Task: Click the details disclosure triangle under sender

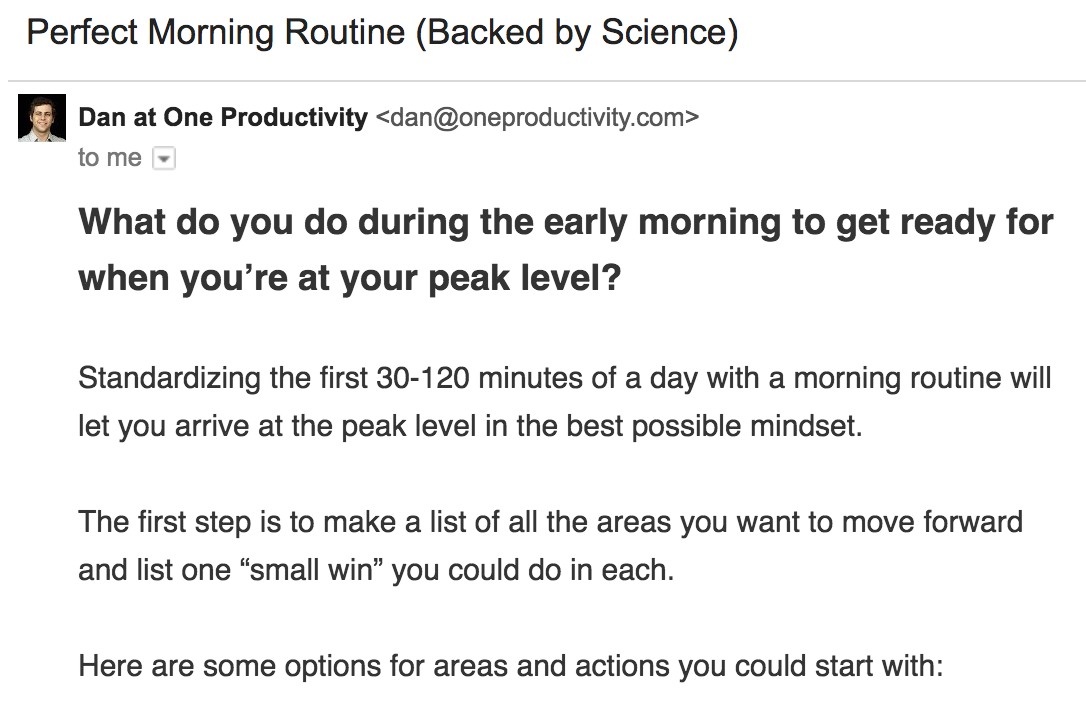Action: (162, 157)
